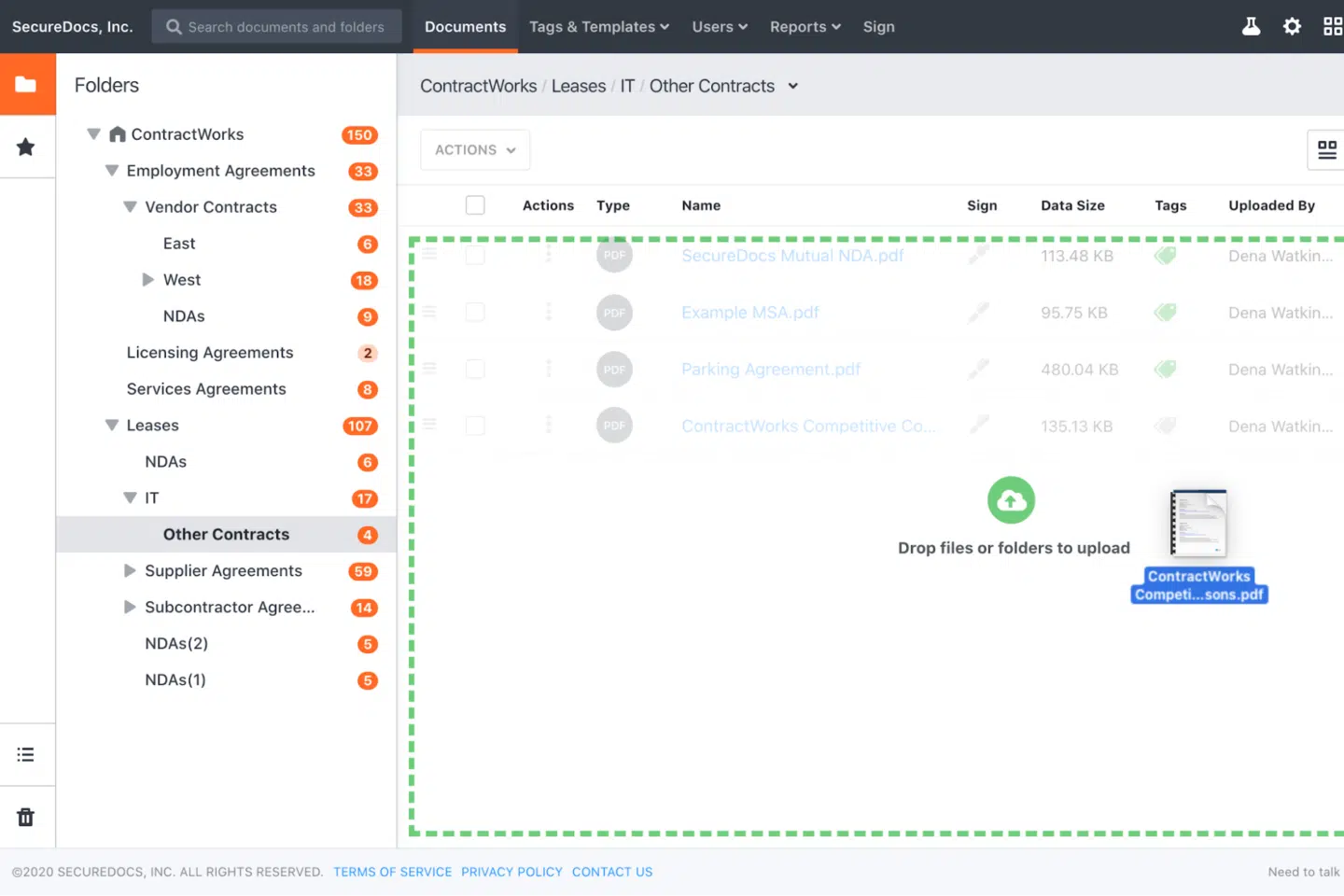Open Privacy Policy link

pyautogui.click(x=511, y=872)
